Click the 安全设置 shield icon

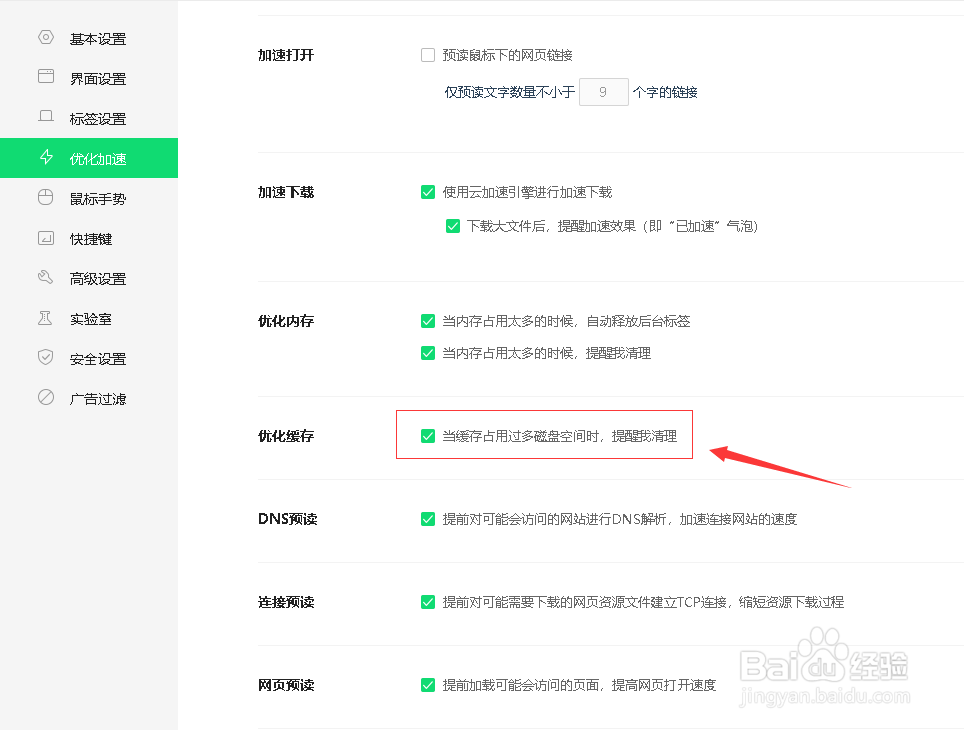coord(45,357)
